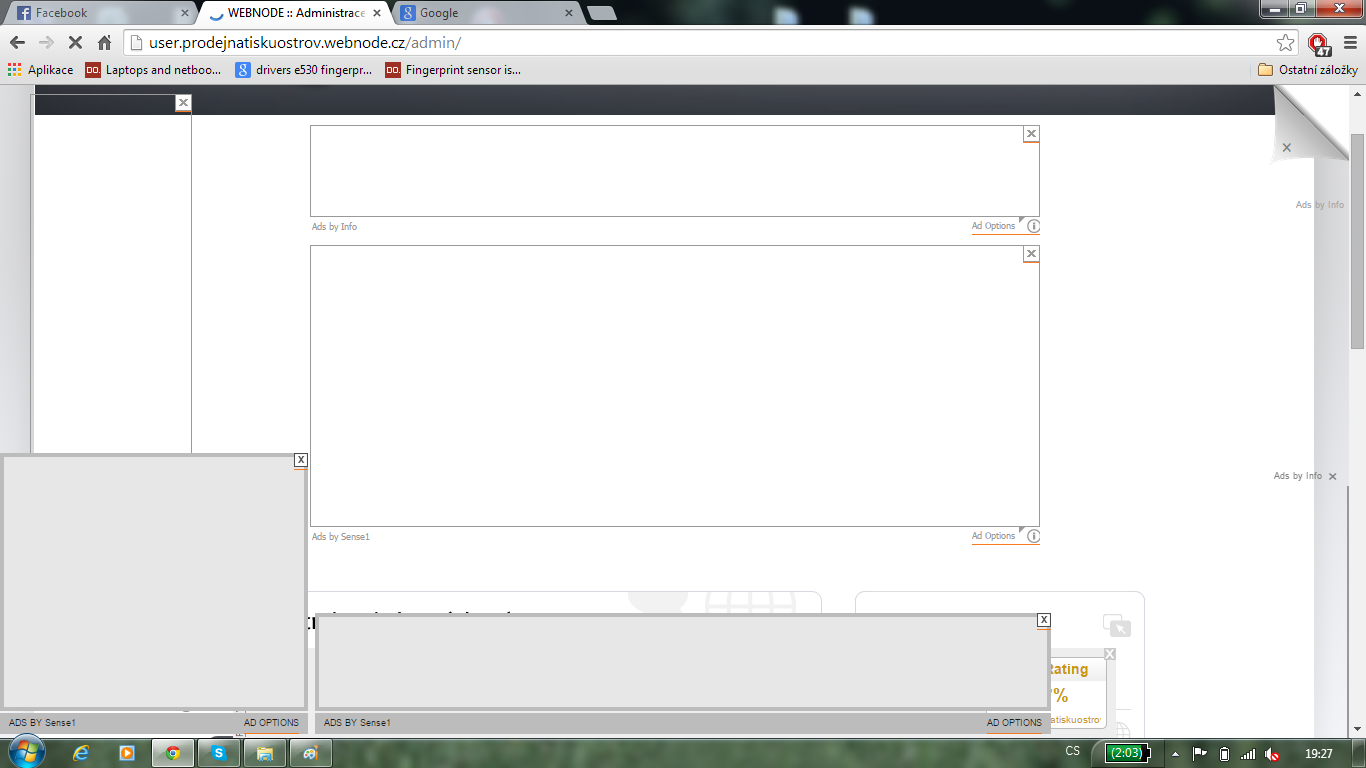Stop the page from loading
The width and height of the screenshot is (1366, 768).
(x=75, y=43)
